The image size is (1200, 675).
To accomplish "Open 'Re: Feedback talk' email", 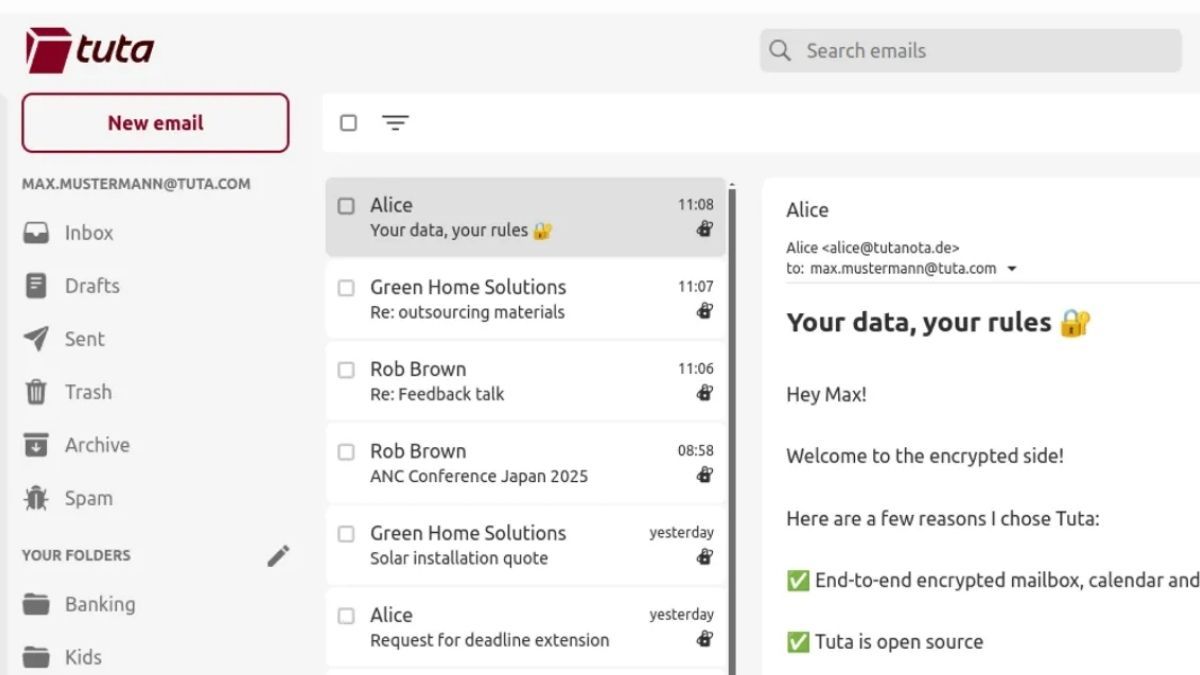I will (526, 381).
